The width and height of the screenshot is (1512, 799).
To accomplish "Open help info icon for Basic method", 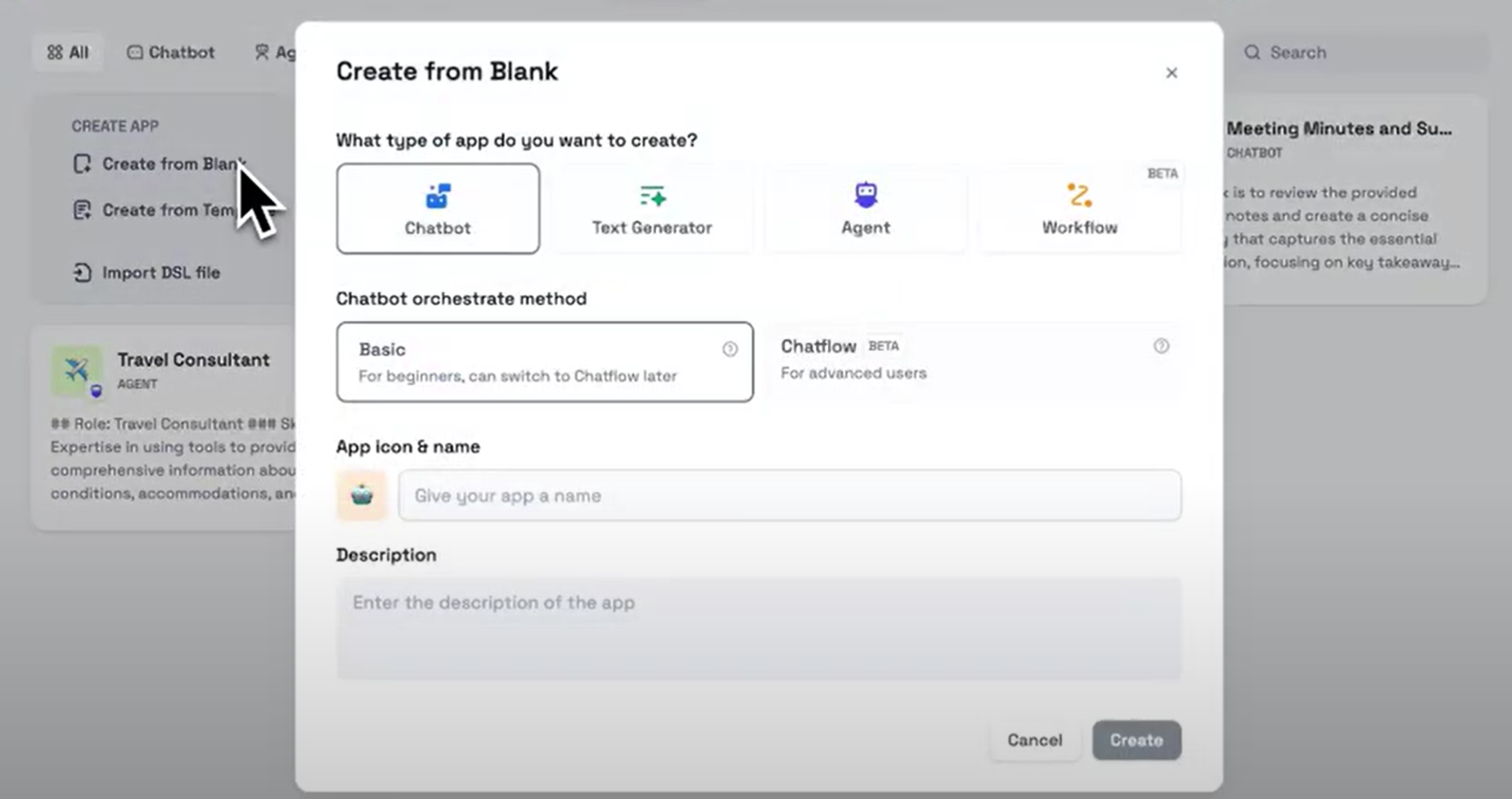I will 730,350.
